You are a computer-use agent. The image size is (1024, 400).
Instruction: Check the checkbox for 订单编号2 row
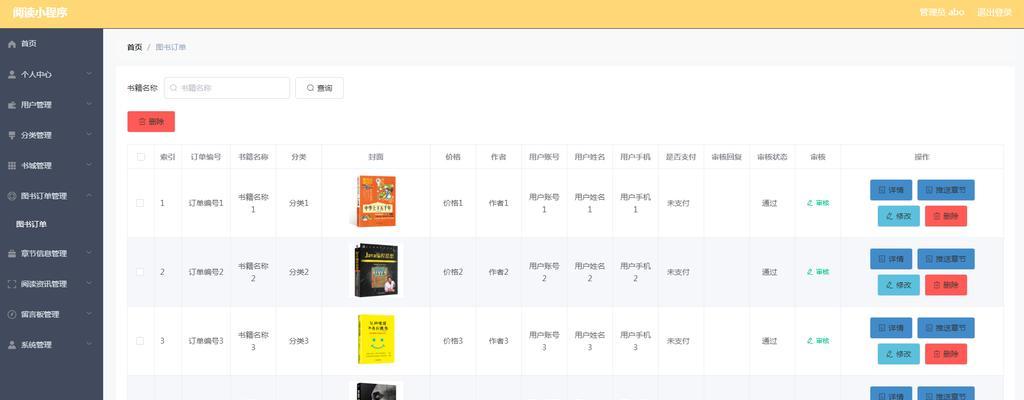coord(140,272)
